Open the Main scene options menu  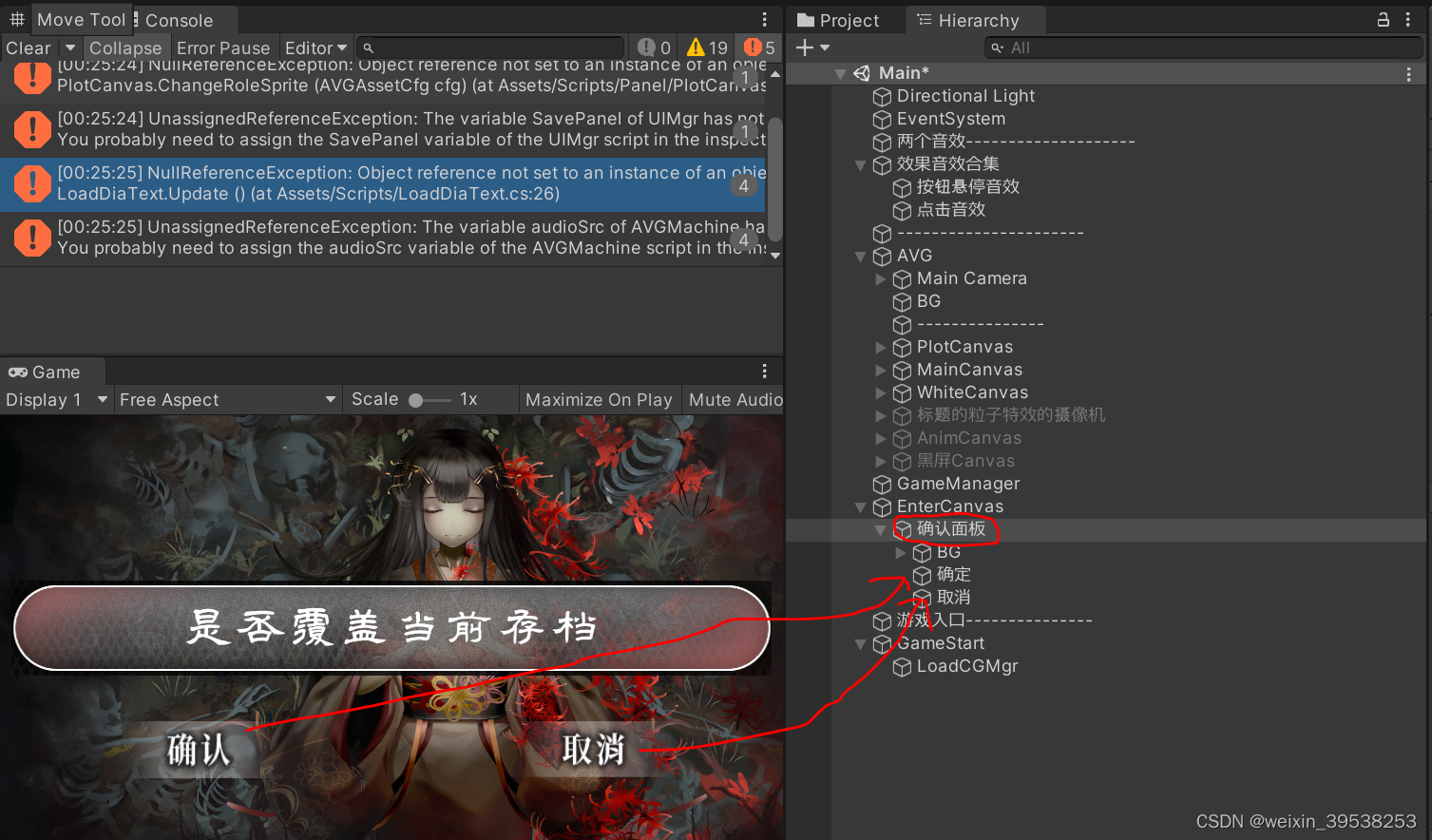tap(1408, 74)
